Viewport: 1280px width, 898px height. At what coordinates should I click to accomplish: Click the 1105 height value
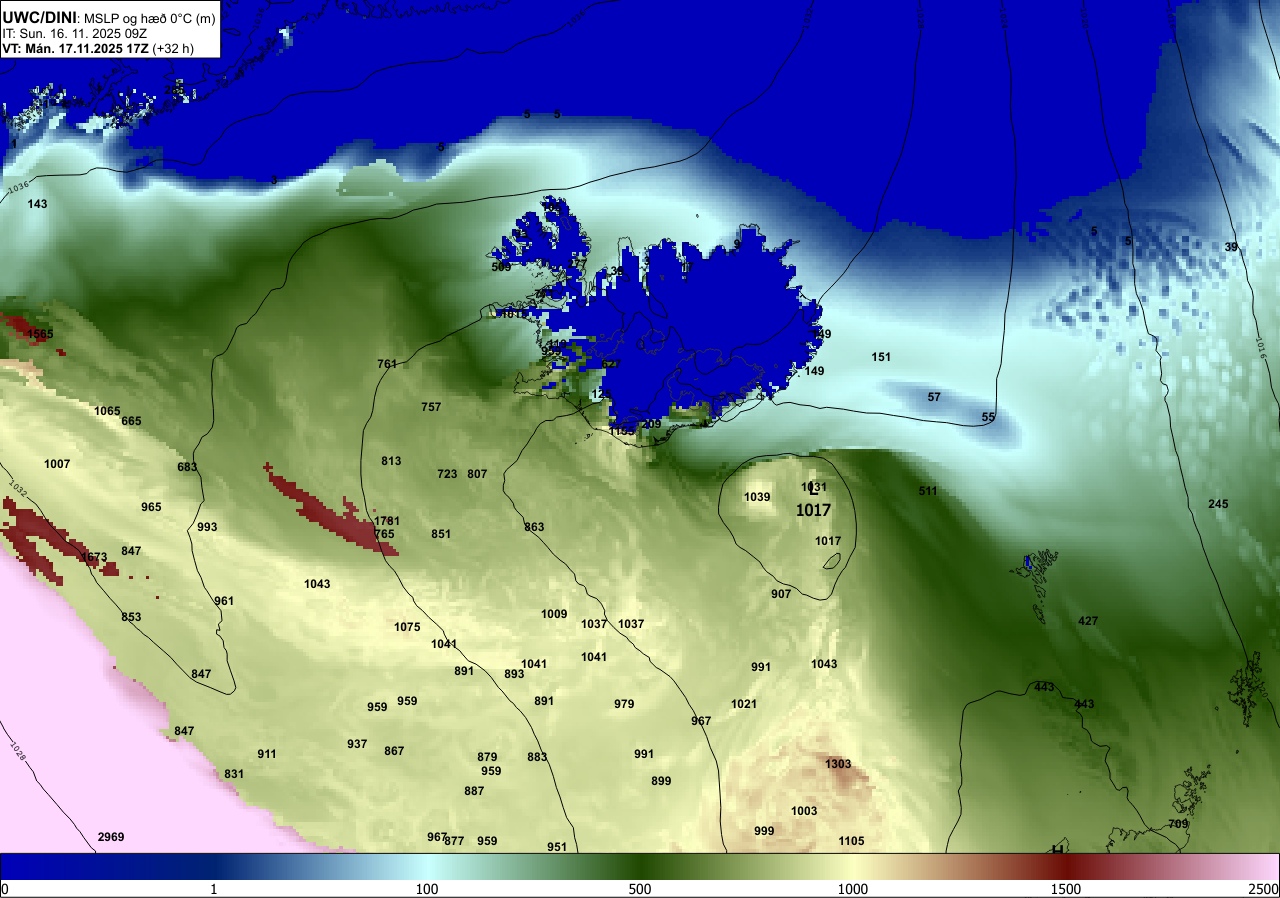(851, 841)
